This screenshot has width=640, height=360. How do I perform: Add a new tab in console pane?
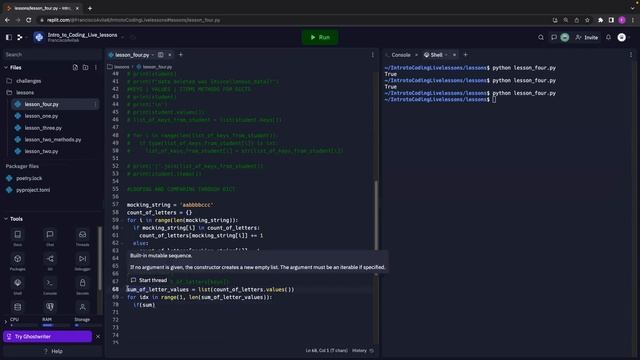pos(465,54)
